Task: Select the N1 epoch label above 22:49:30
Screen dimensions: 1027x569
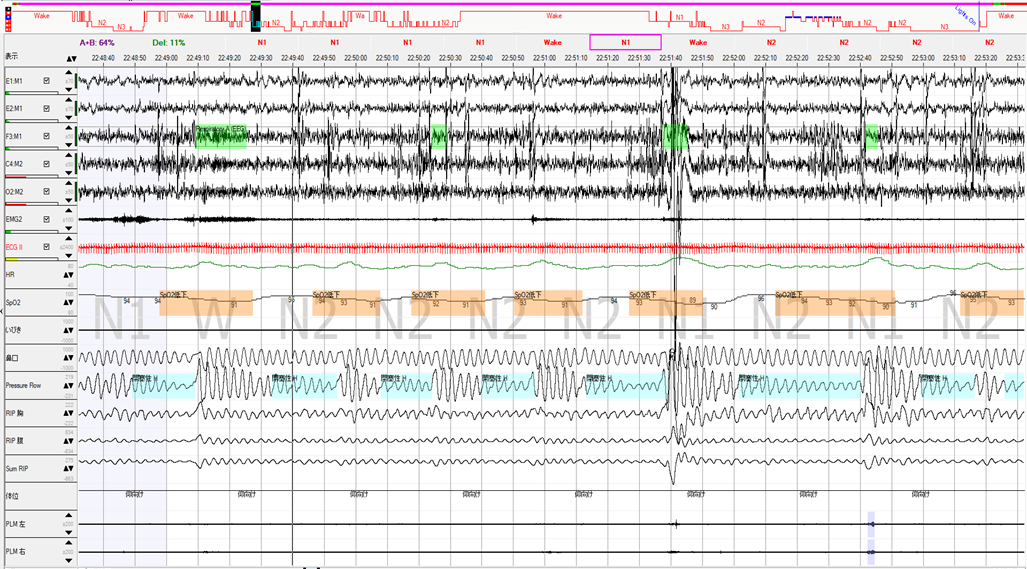Action: pyautogui.click(x=262, y=43)
